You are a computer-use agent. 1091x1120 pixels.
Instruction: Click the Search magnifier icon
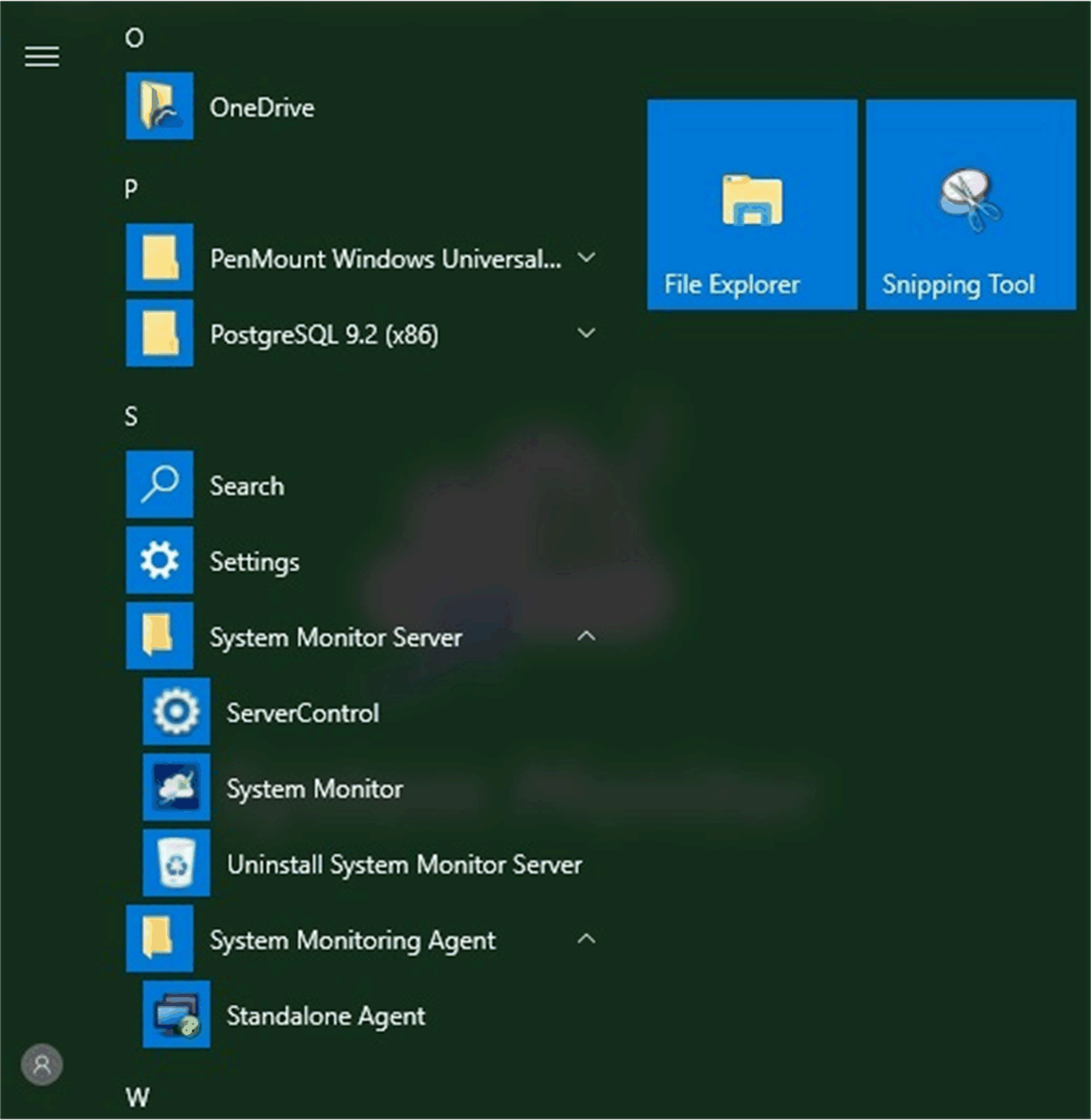(159, 485)
